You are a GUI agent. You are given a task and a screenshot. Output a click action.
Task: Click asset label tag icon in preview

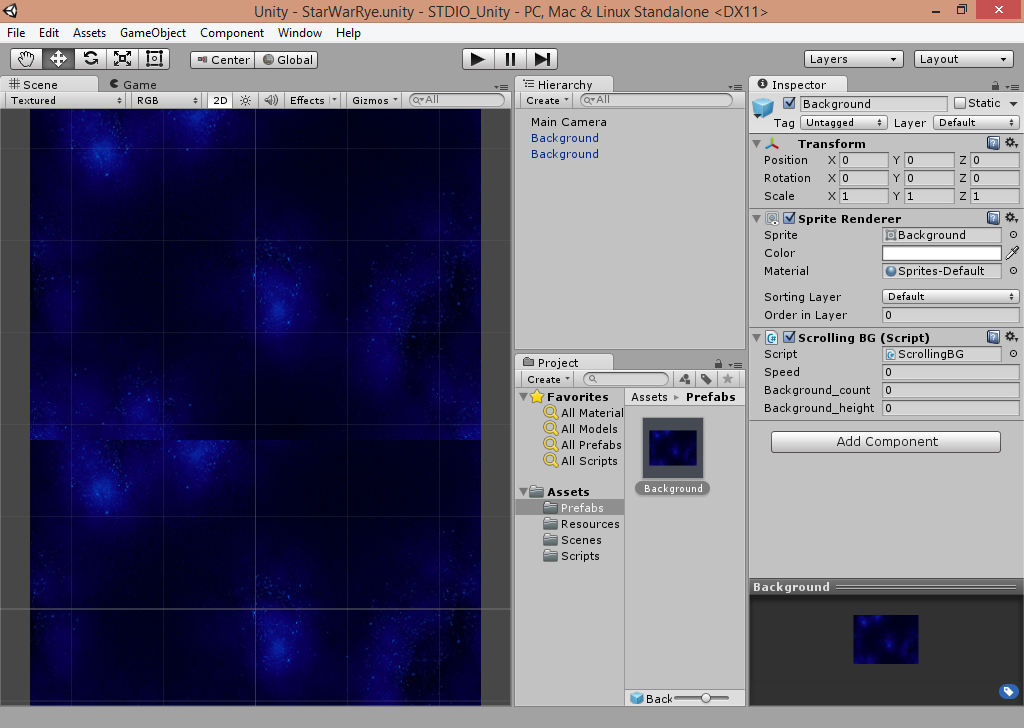click(1008, 691)
